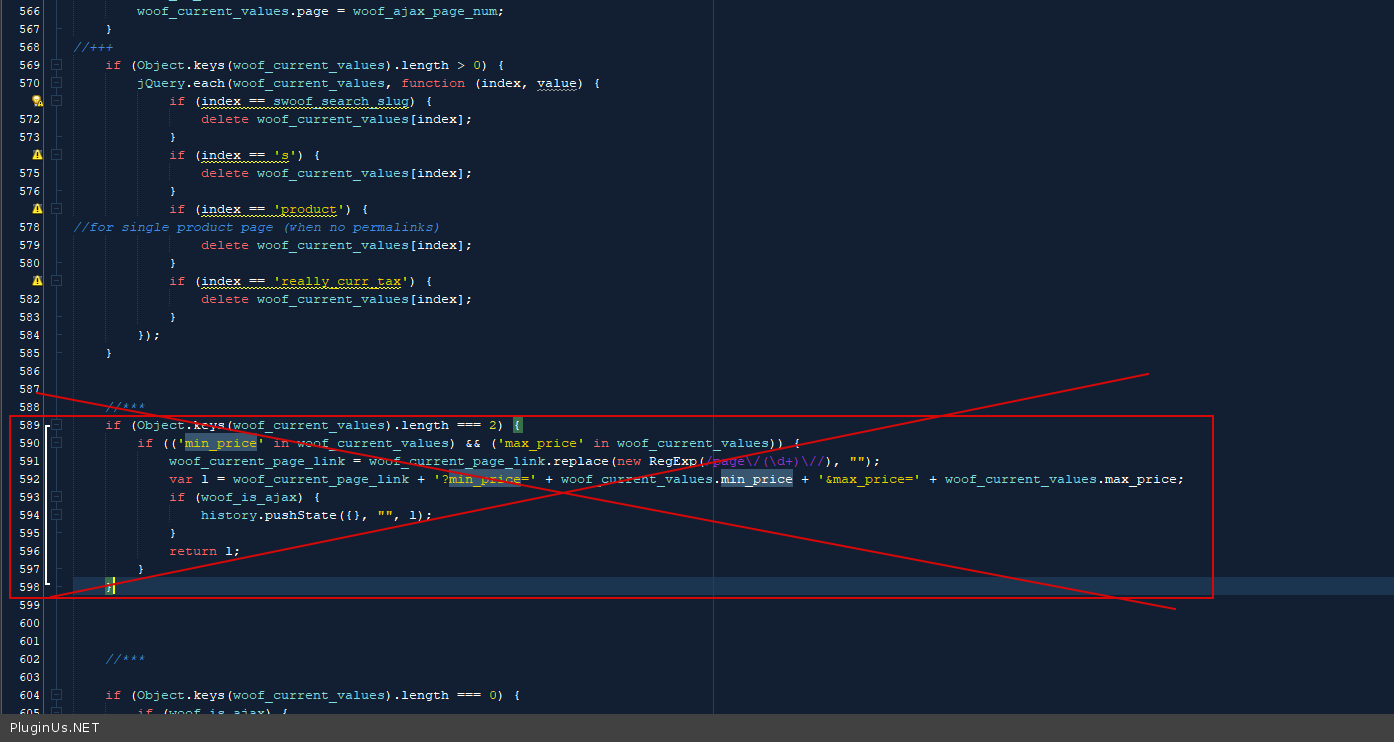Click the 'for single product page' comment
This screenshot has width=1394, height=742.
[x=256, y=227]
